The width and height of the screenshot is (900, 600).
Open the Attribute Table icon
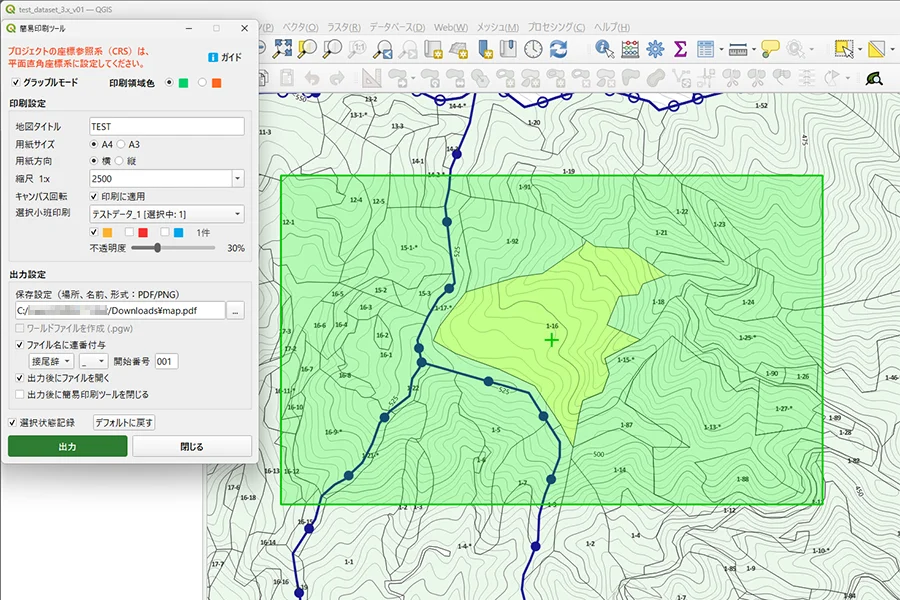(x=705, y=49)
